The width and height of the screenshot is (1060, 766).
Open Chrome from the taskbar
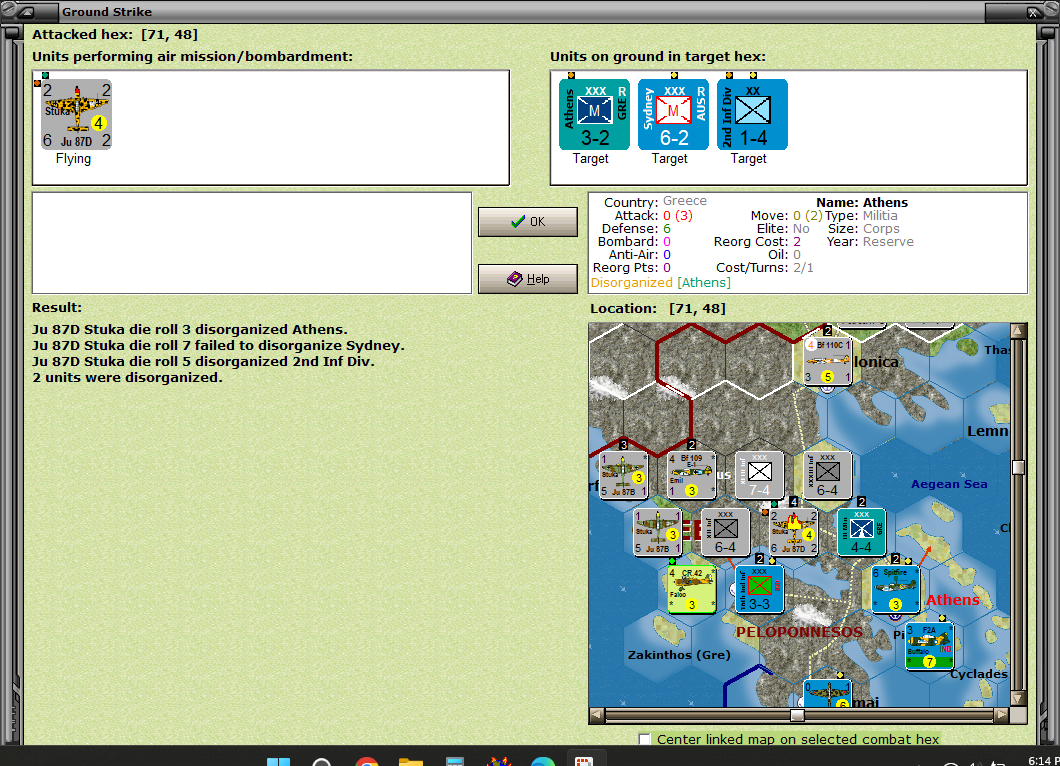(x=367, y=761)
